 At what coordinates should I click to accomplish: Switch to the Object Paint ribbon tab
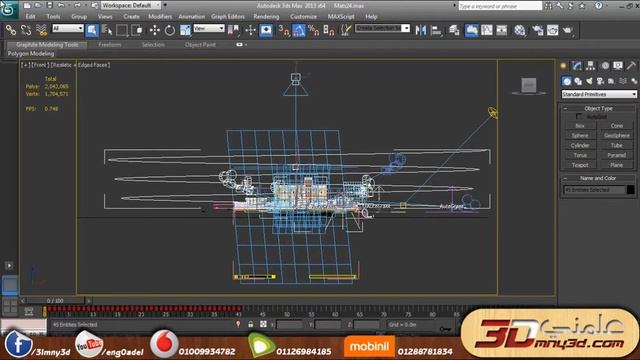[200, 44]
